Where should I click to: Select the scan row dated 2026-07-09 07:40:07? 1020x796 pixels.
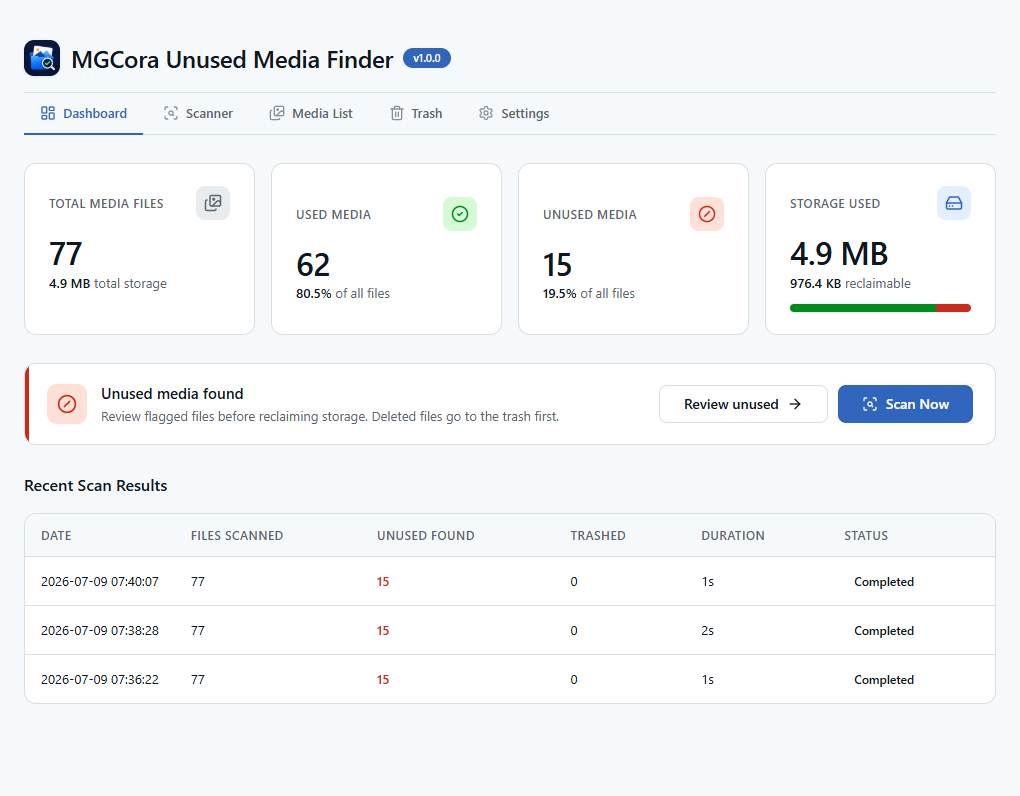click(510, 581)
